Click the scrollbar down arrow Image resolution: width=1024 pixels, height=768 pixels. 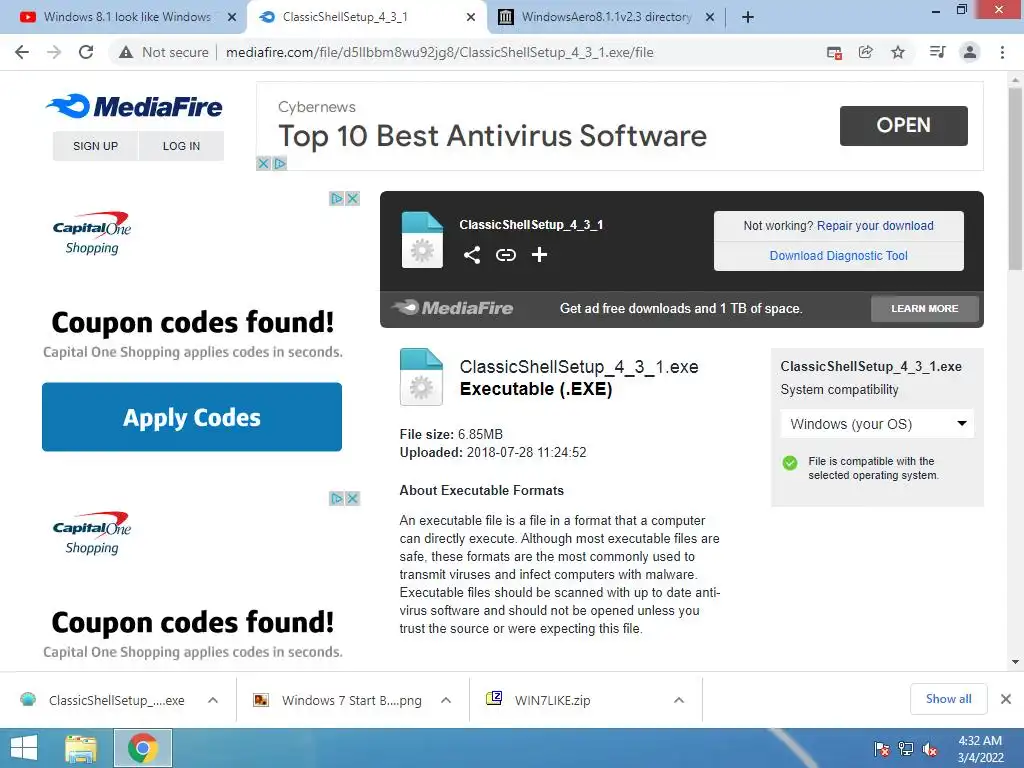pyautogui.click(x=1015, y=662)
